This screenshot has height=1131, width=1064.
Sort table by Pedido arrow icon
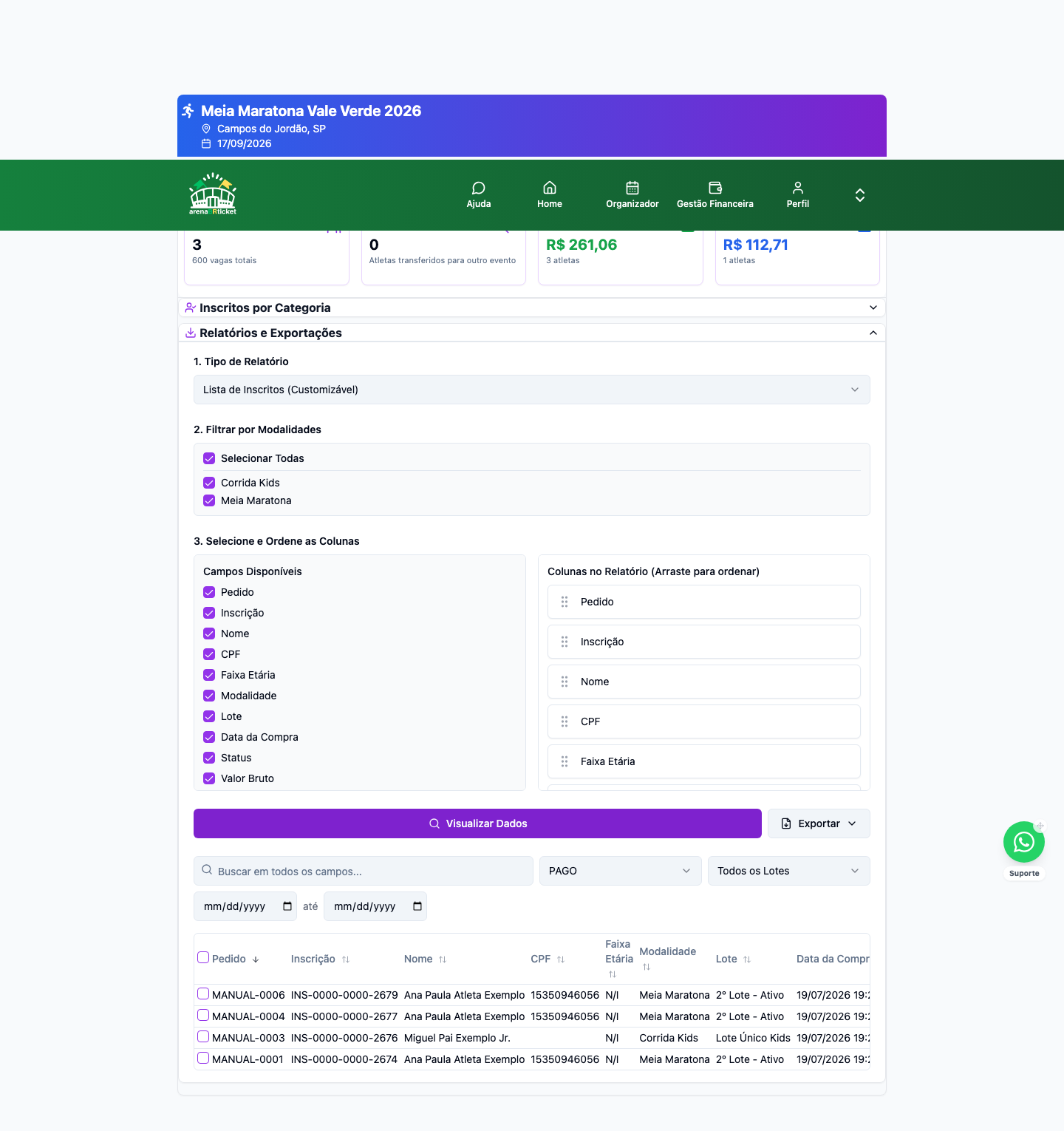(x=256, y=960)
